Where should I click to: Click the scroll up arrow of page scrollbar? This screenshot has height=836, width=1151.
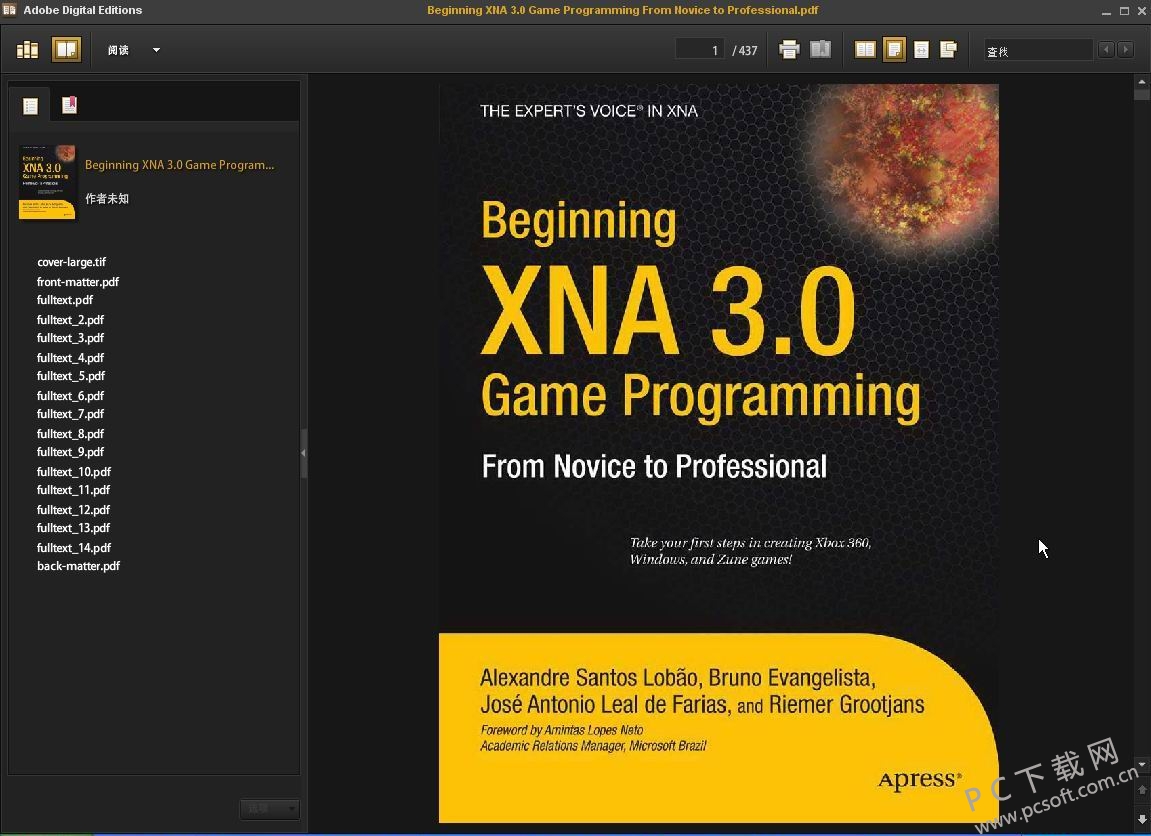[1141, 82]
